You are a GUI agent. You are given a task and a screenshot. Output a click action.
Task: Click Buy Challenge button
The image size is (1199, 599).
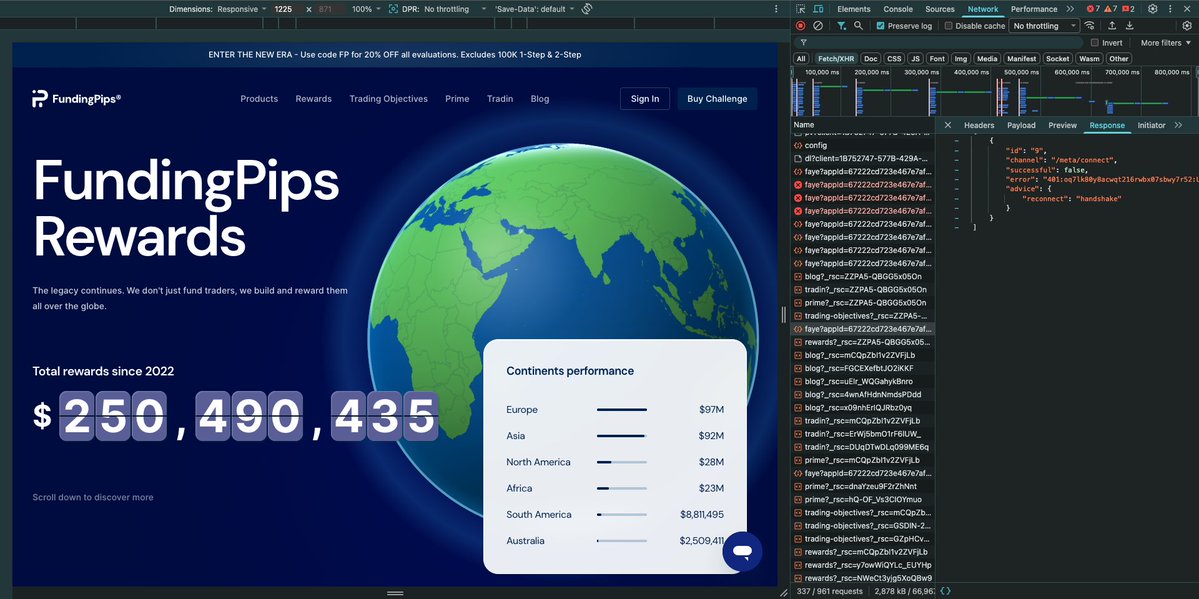click(x=717, y=99)
